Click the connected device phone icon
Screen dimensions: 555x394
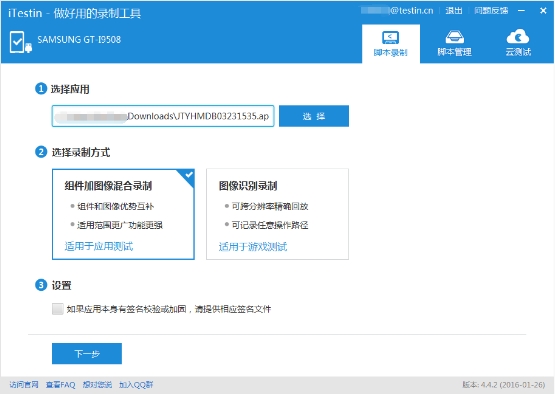pyautogui.click(x=21, y=42)
